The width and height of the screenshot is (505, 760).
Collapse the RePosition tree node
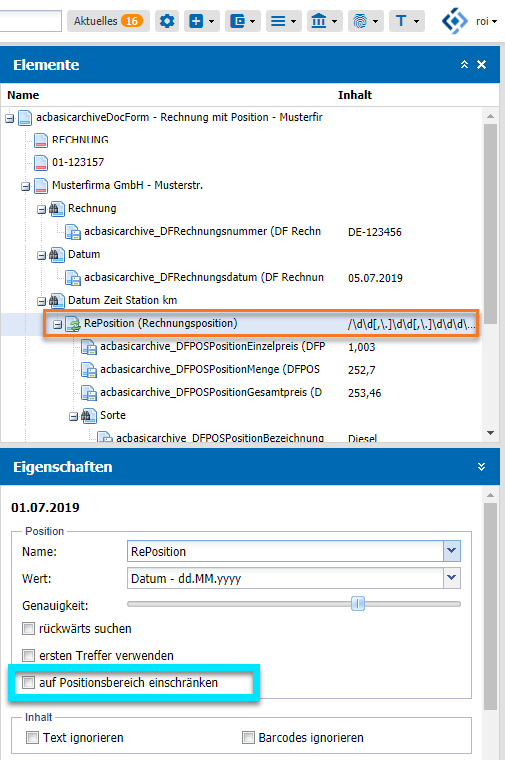58,324
